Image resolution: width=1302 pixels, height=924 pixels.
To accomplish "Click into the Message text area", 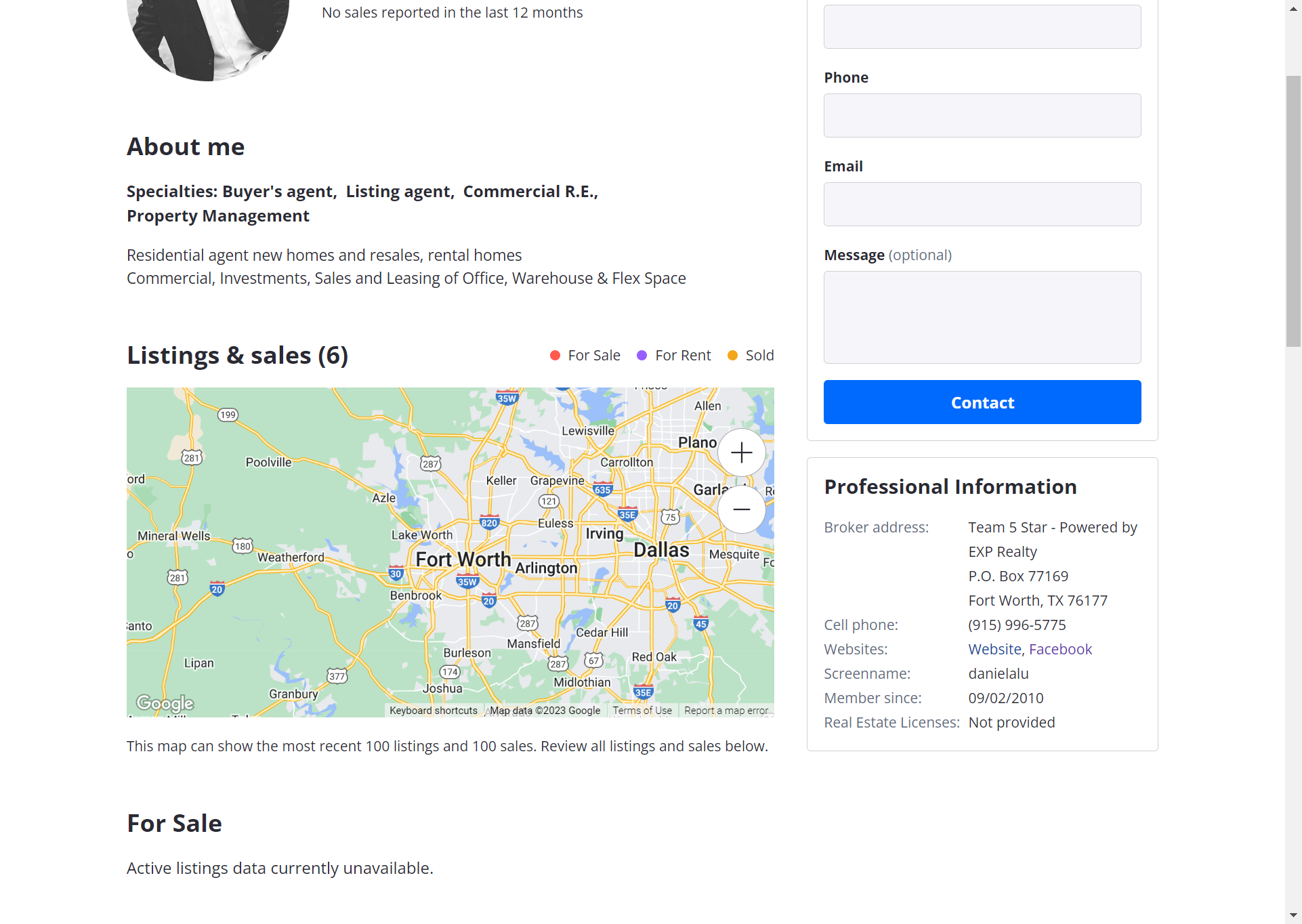I will pos(982,318).
